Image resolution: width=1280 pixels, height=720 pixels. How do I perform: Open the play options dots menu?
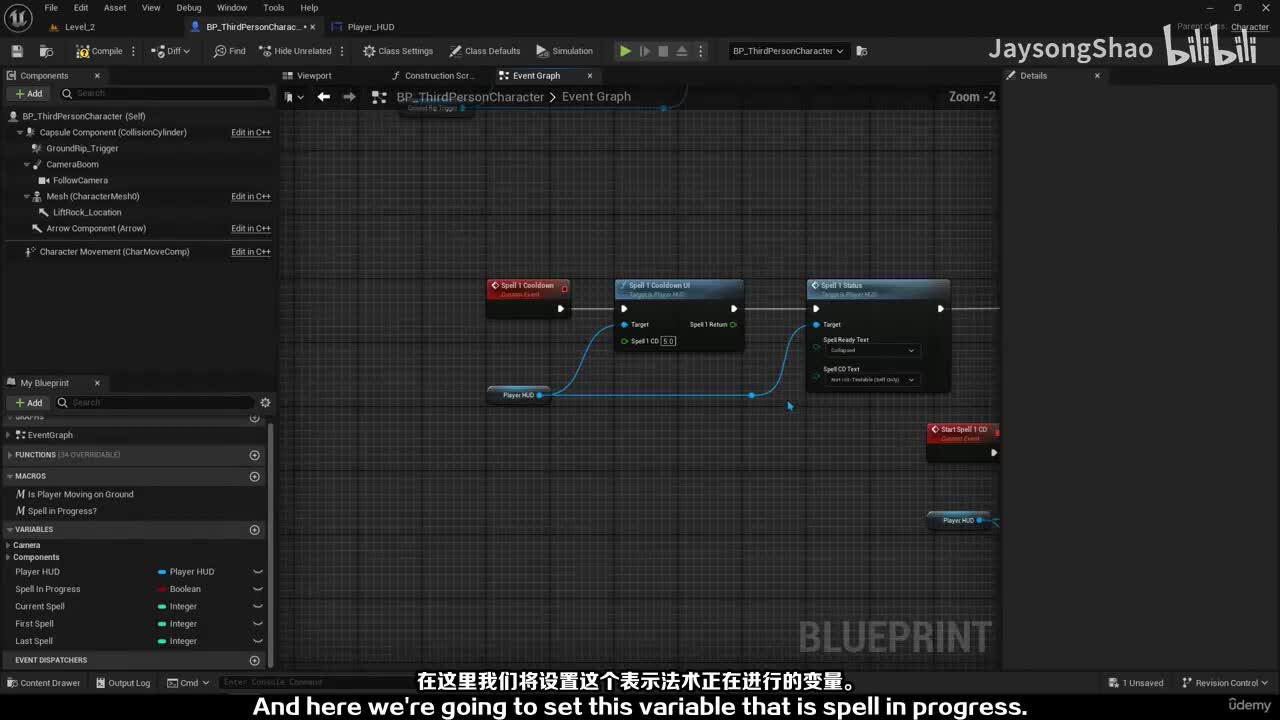700,51
